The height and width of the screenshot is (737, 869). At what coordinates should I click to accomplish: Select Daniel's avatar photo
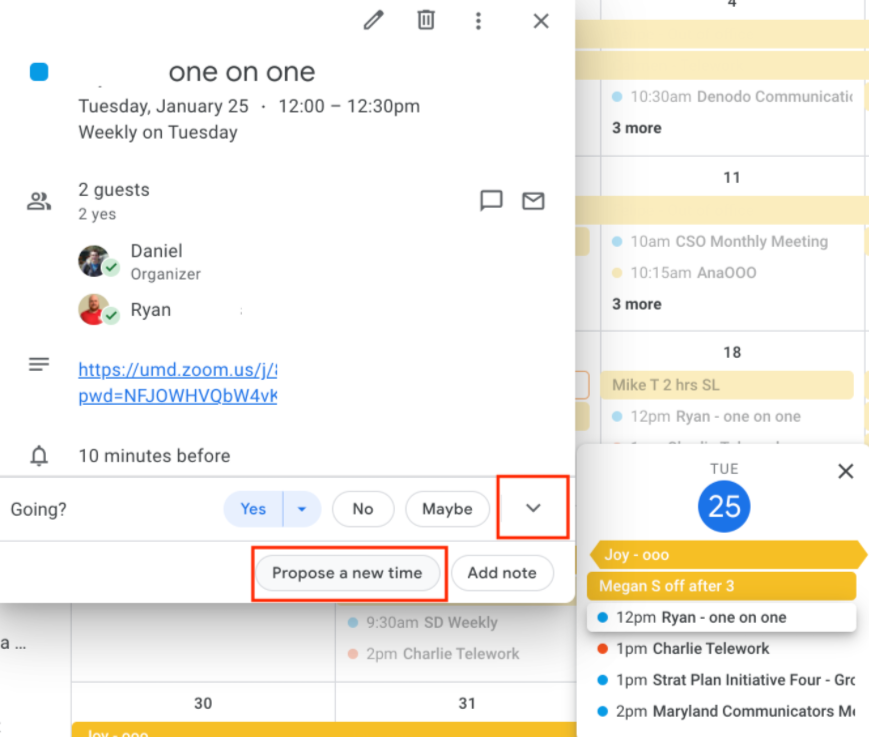94,260
